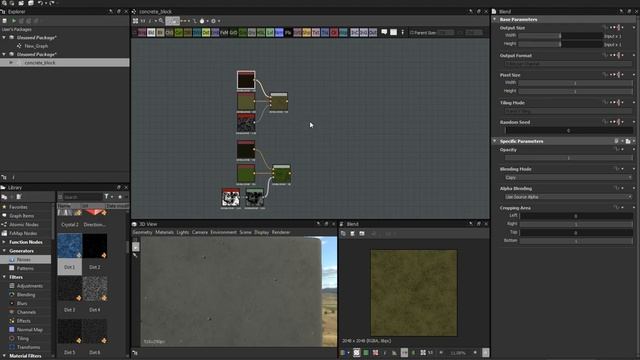Click the Random Seed value field
640x360 pixels.
(x=569, y=131)
